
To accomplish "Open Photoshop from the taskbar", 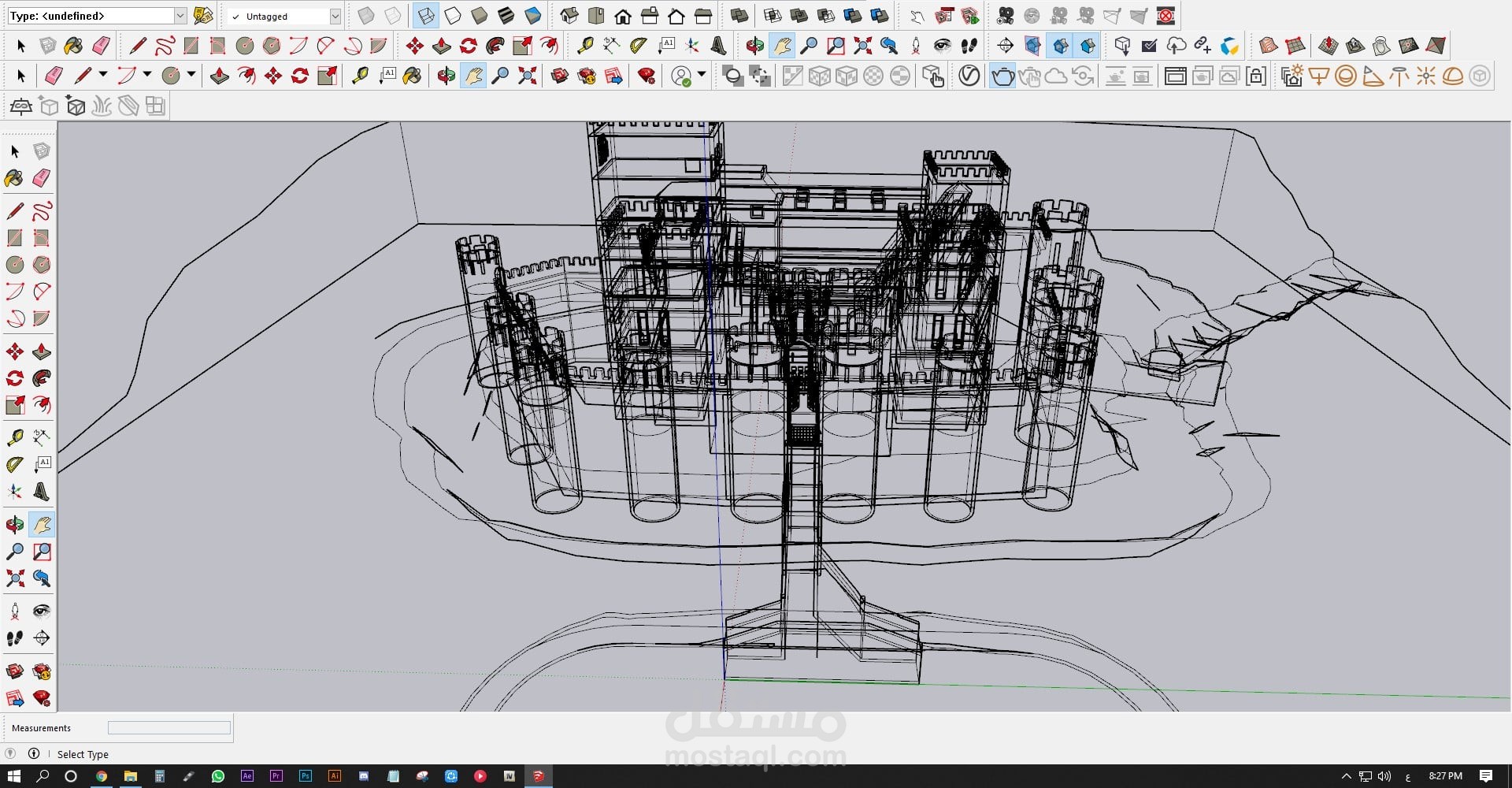I will coord(305,776).
